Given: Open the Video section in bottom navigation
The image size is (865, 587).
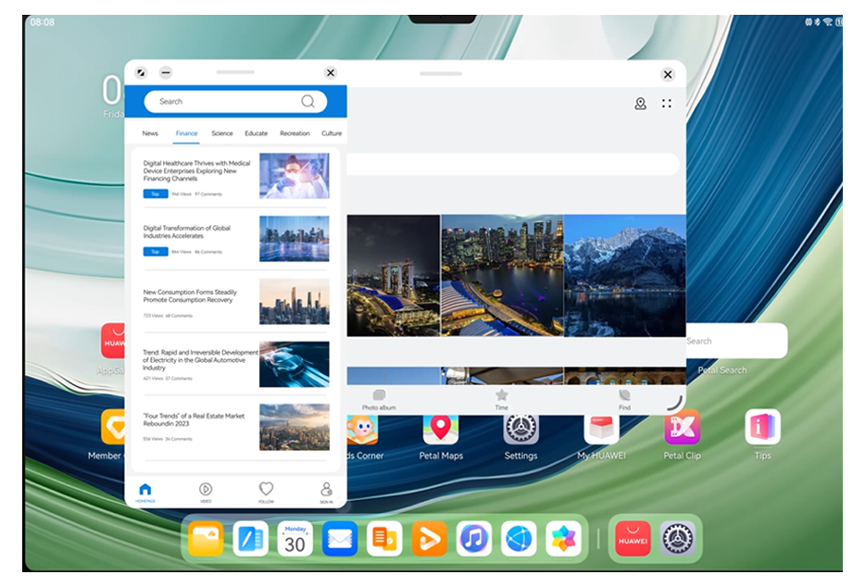Looking at the screenshot, I should click(205, 491).
